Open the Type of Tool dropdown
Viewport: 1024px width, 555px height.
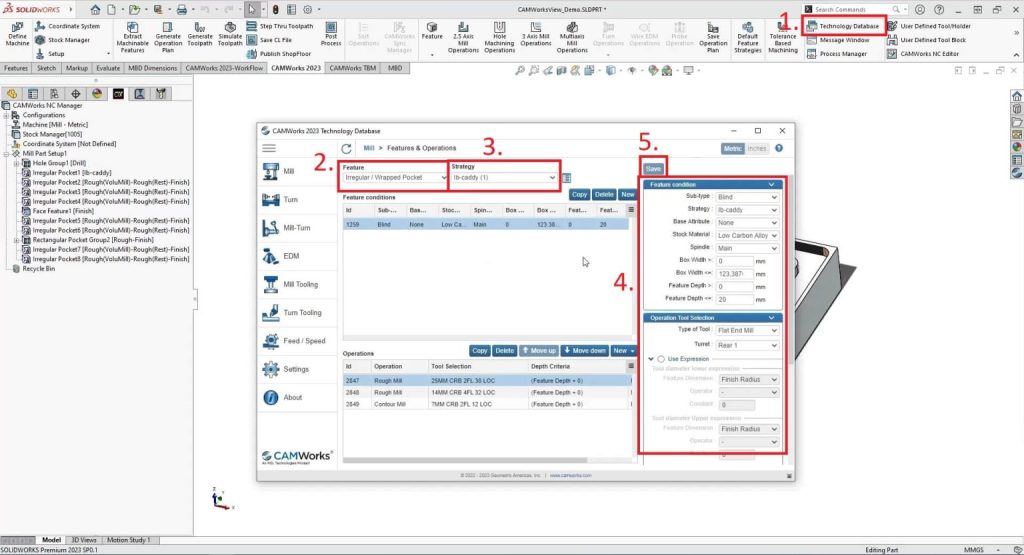pos(747,330)
